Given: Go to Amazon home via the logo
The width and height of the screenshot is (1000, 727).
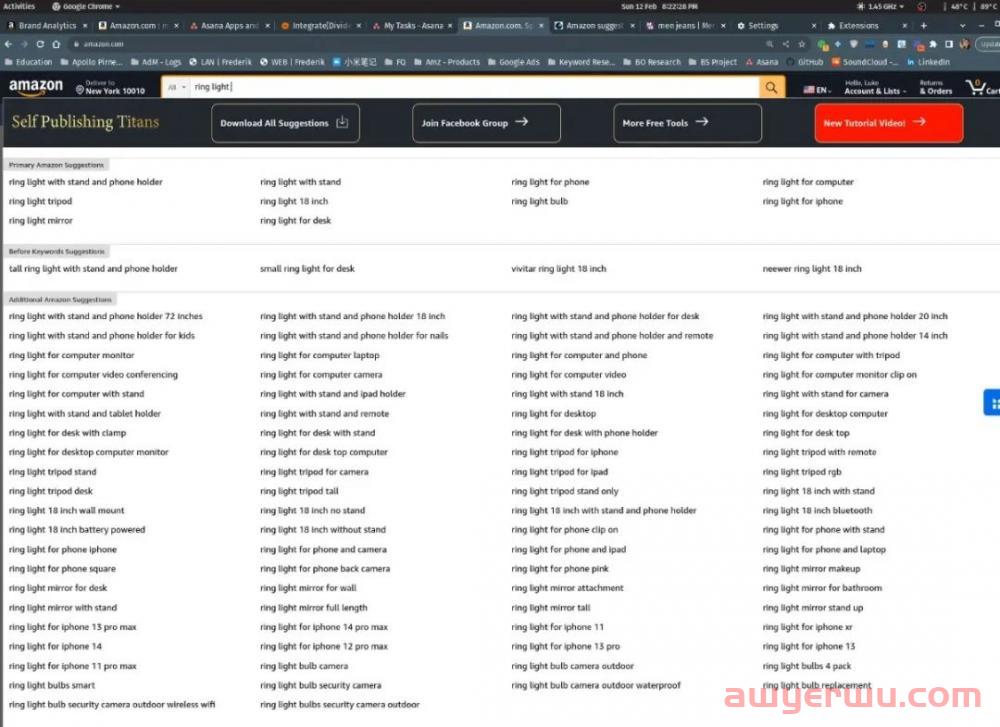Looking at the screenshot, I should pos(36,87).
